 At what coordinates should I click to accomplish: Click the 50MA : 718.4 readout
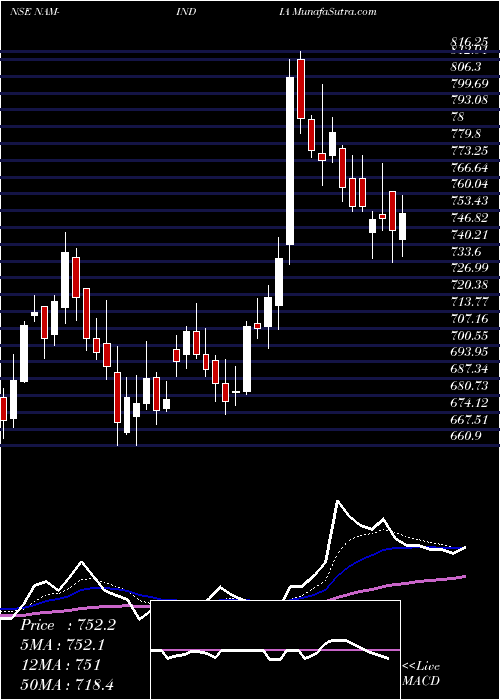68,685
